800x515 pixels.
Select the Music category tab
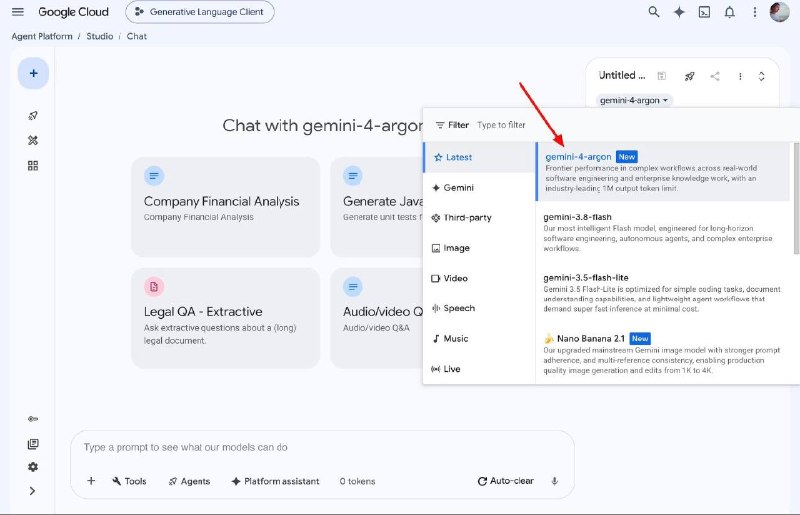click(x=479, y=338)
